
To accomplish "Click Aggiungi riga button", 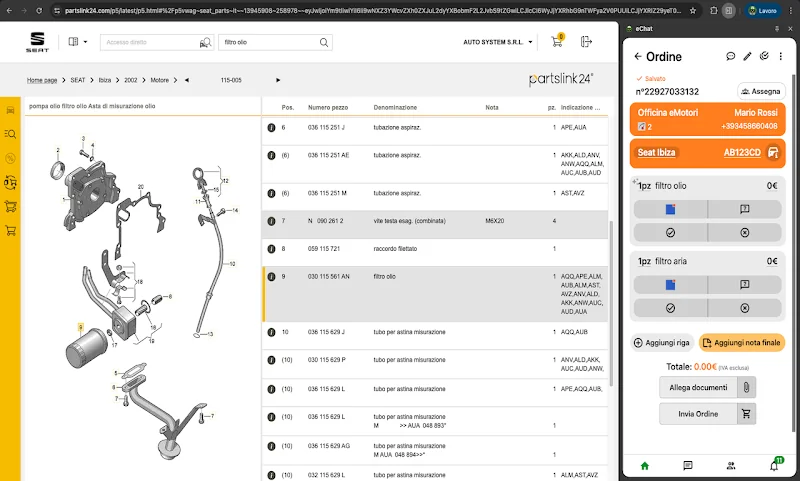I will (x=662, y=343).
